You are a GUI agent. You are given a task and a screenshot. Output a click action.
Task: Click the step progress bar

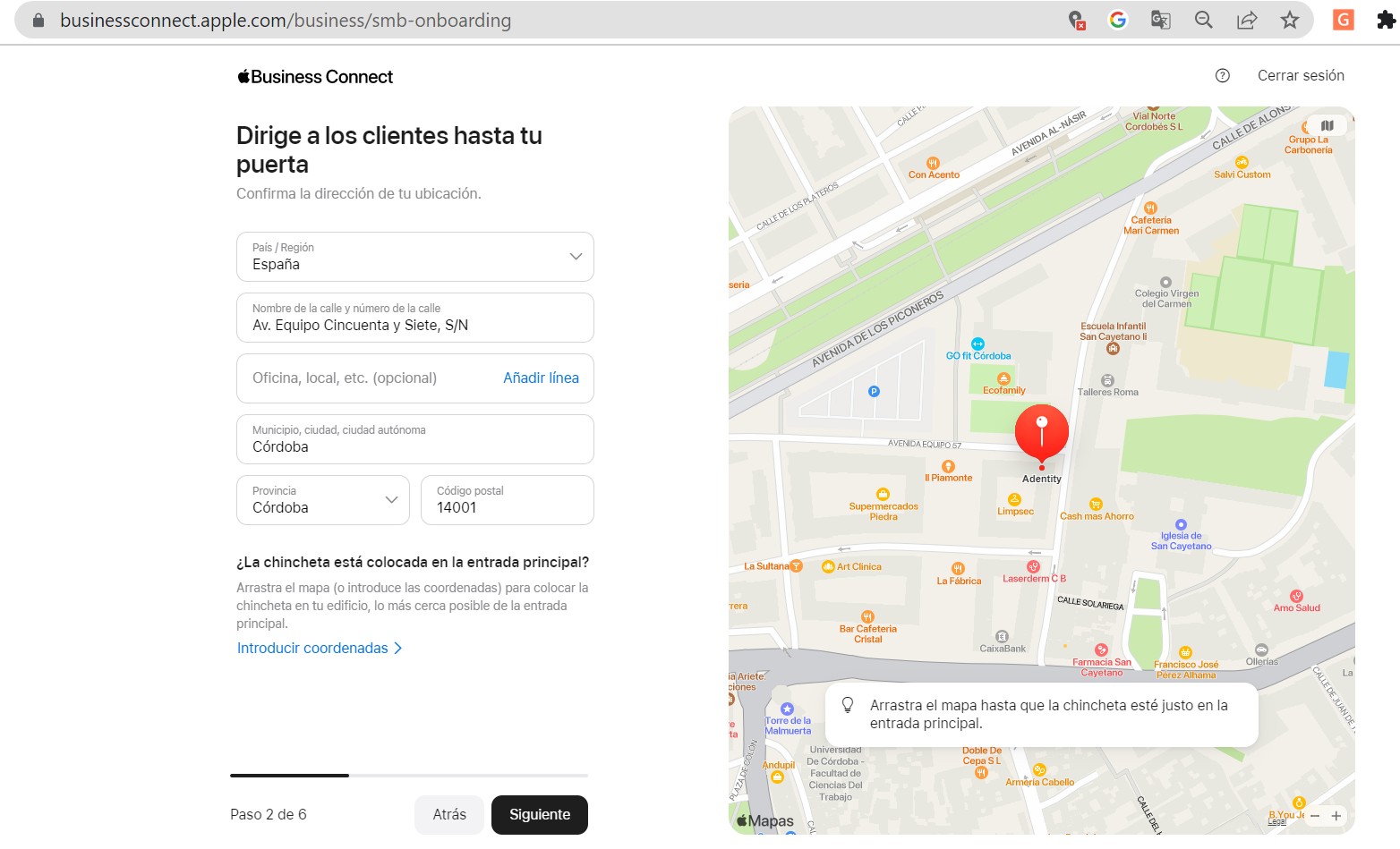pyautogui.click(x=408, y=776)
